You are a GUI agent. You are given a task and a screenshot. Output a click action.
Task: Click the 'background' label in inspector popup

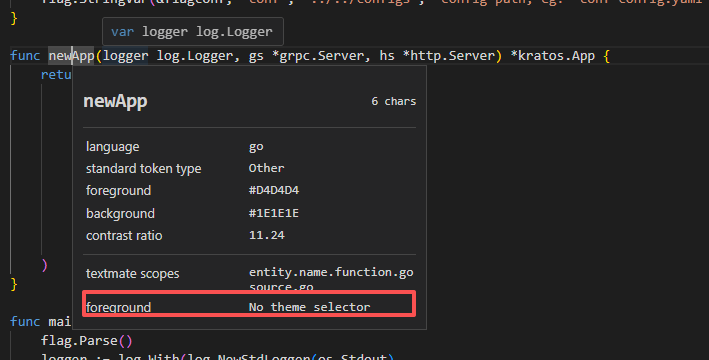(120, 213)
